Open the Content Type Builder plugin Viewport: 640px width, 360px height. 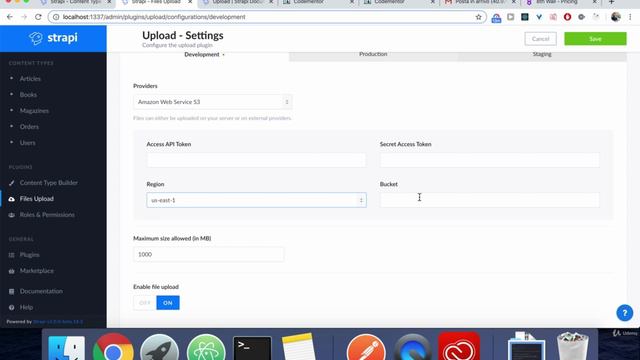click(49, 183)
